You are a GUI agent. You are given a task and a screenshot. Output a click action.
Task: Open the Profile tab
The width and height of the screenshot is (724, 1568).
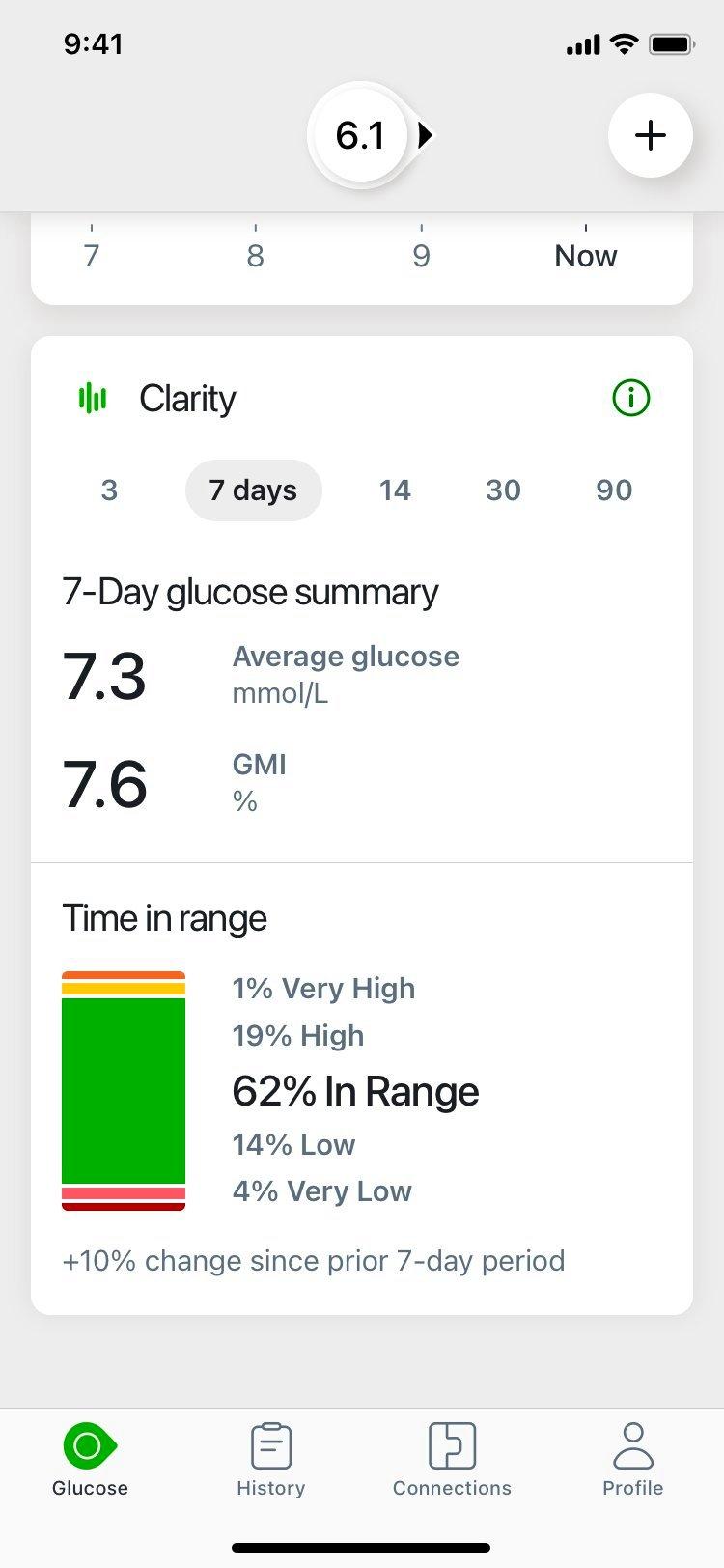pos(632,1460)
